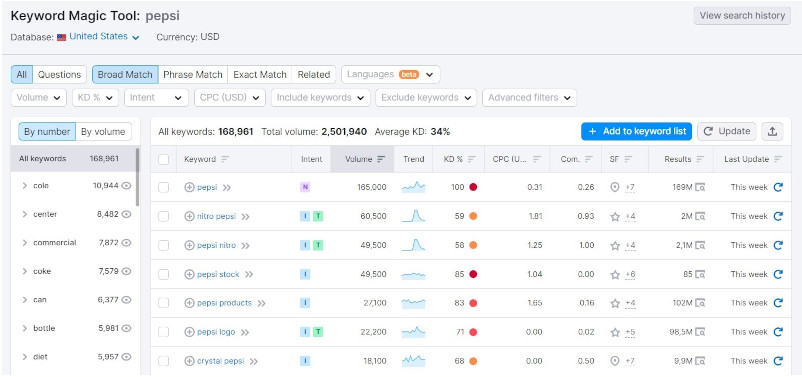Click SERP feature star icon for nitro pepsi
Image resolution: width=802 pixels, height=377 pixels.
pos(615,216)
